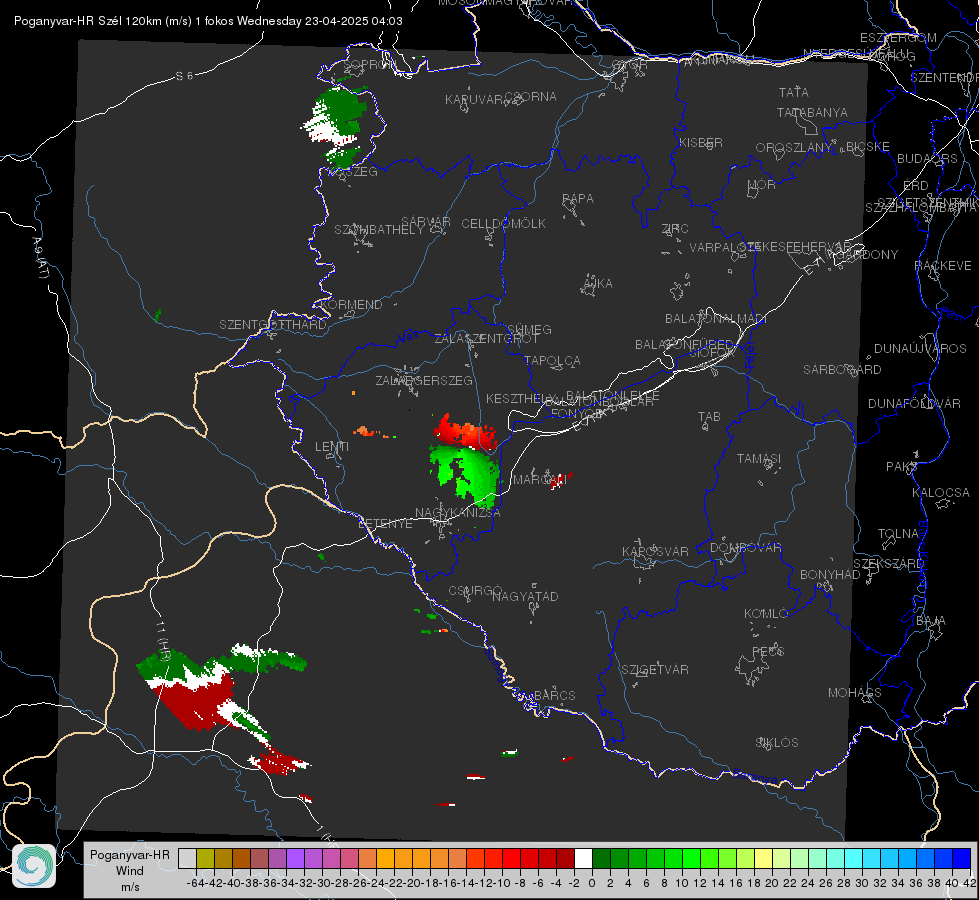Click the TAPOLCA city label
The image size is (979, 900).
[x=552, y=361]
